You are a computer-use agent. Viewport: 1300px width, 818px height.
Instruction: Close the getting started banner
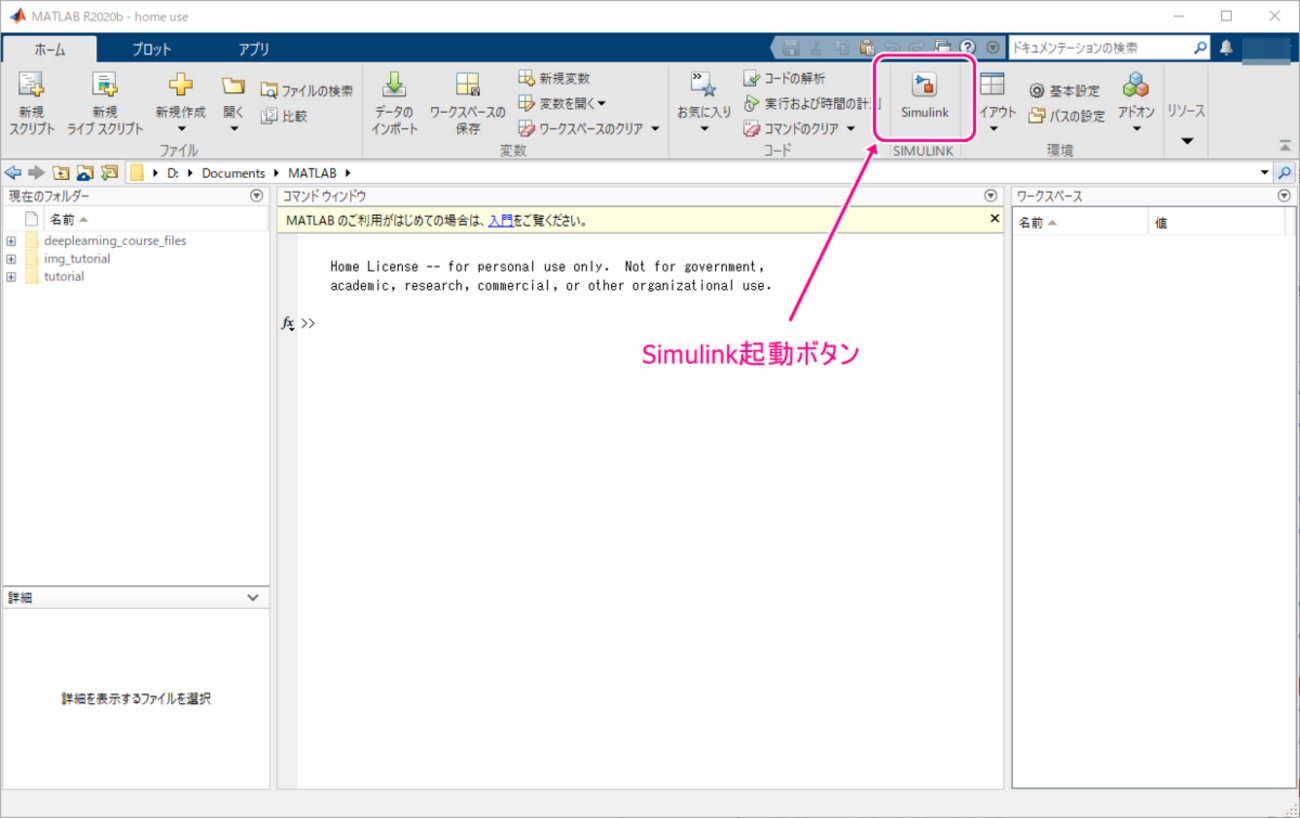pyautogui.click(x=994, y=218)
